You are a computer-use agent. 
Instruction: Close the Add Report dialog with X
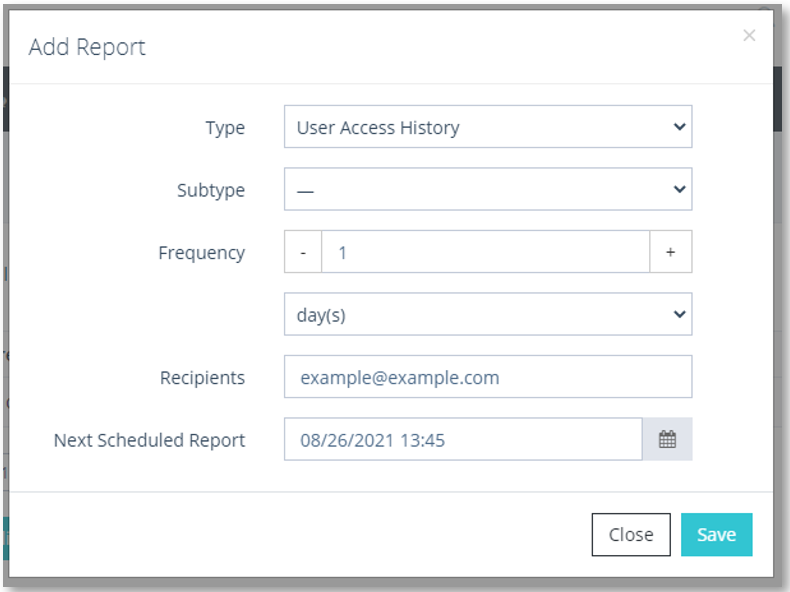point(749,35)
